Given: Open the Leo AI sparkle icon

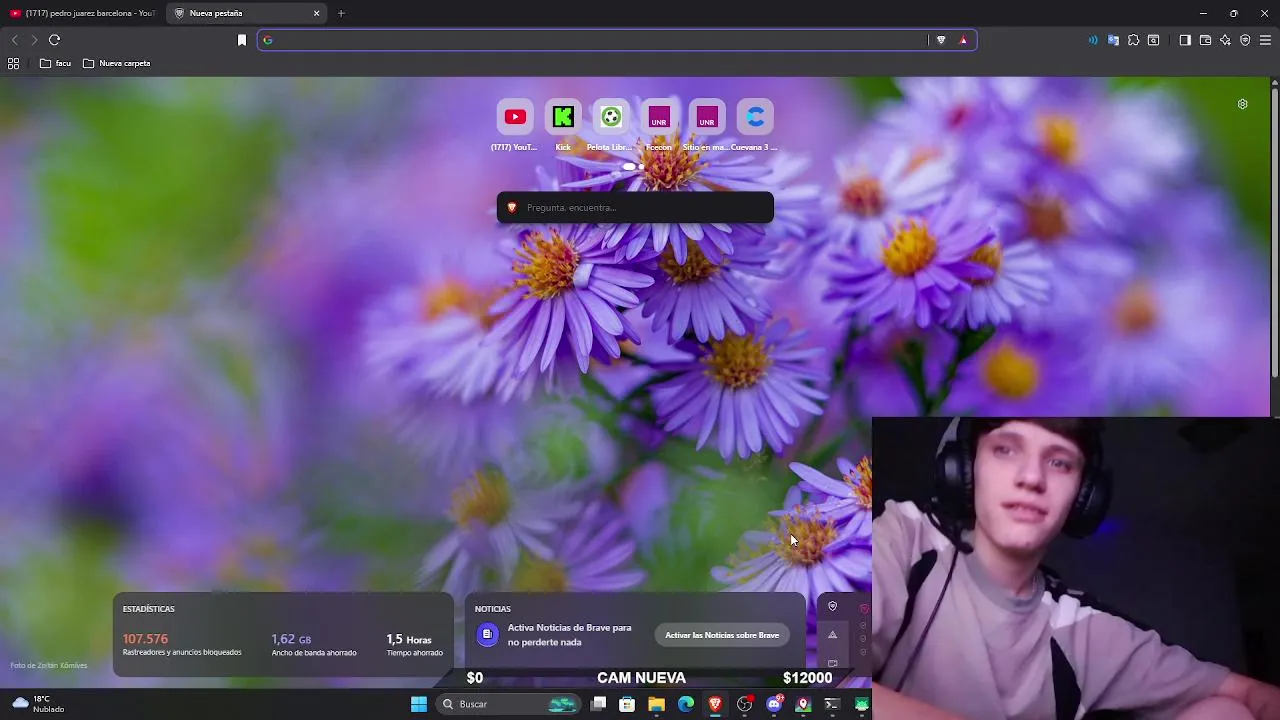Looking at the screenshot, I should pyautogui.click(x=1225, y=40).
